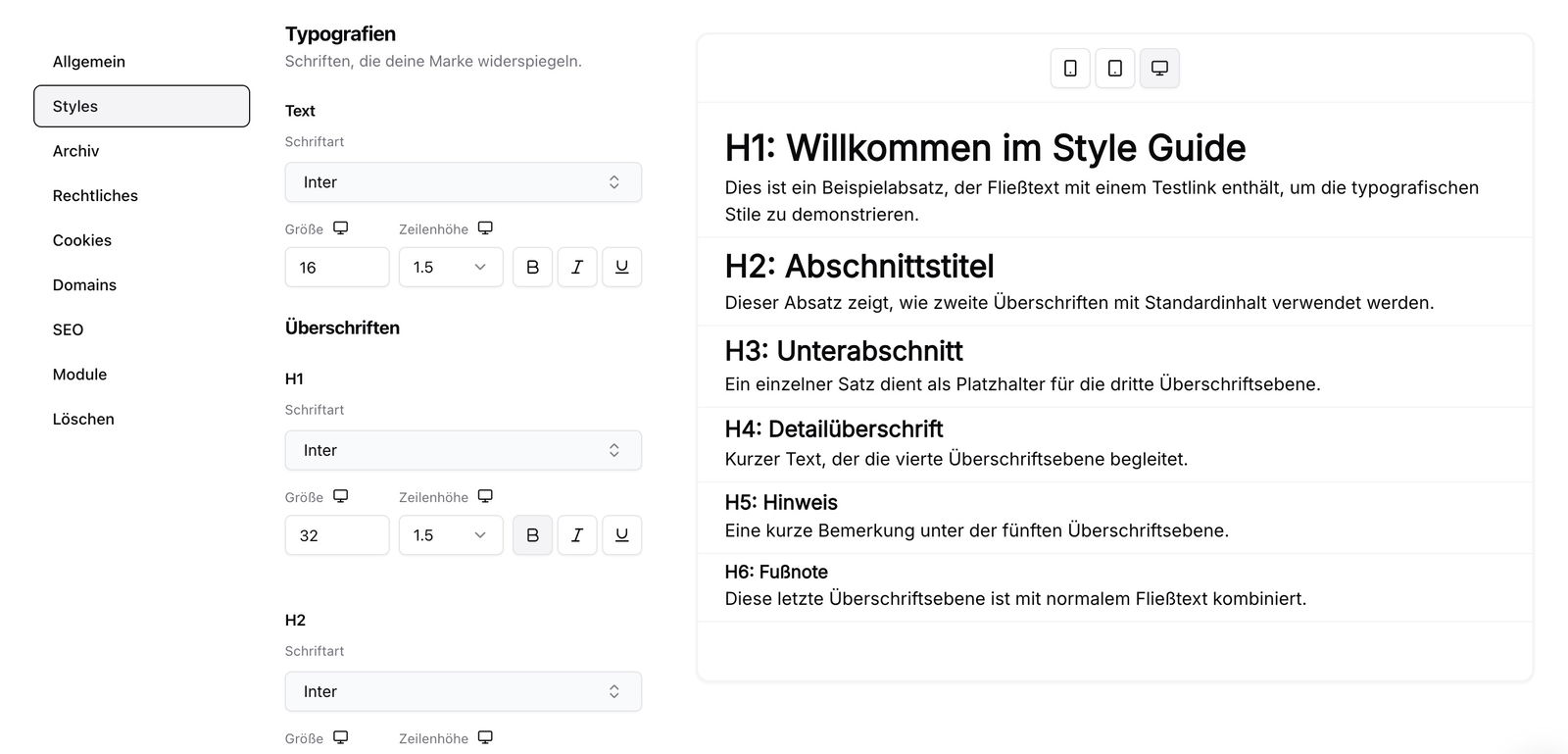Toggle underline for body Text

click(621, 268)
